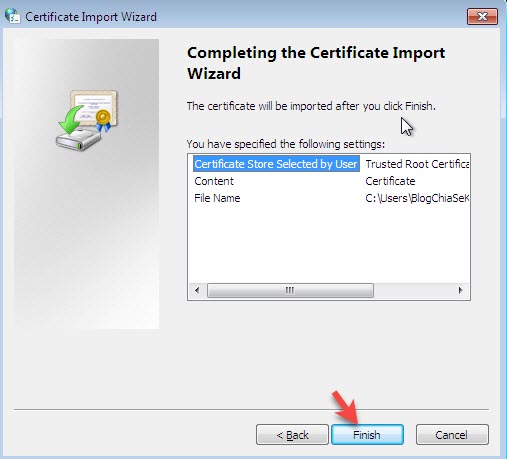
Task: Click the 'You have specified the following settings' label
Action: [x=286, y=144]
